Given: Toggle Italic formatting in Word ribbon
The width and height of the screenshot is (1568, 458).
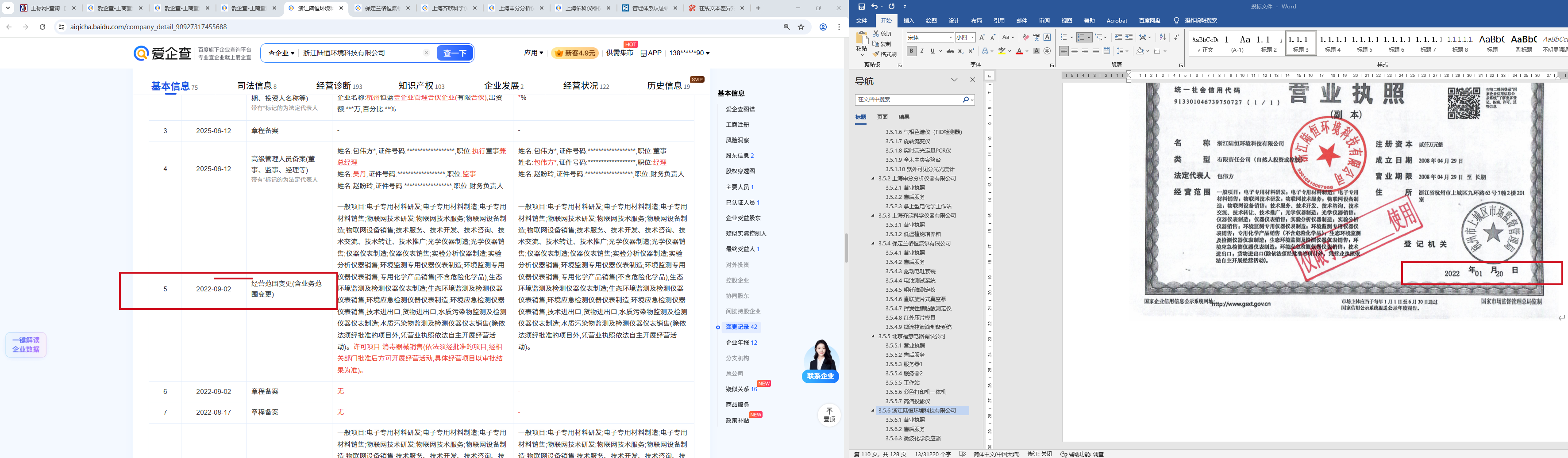Looking at the screenshot, I should point(921,51).
